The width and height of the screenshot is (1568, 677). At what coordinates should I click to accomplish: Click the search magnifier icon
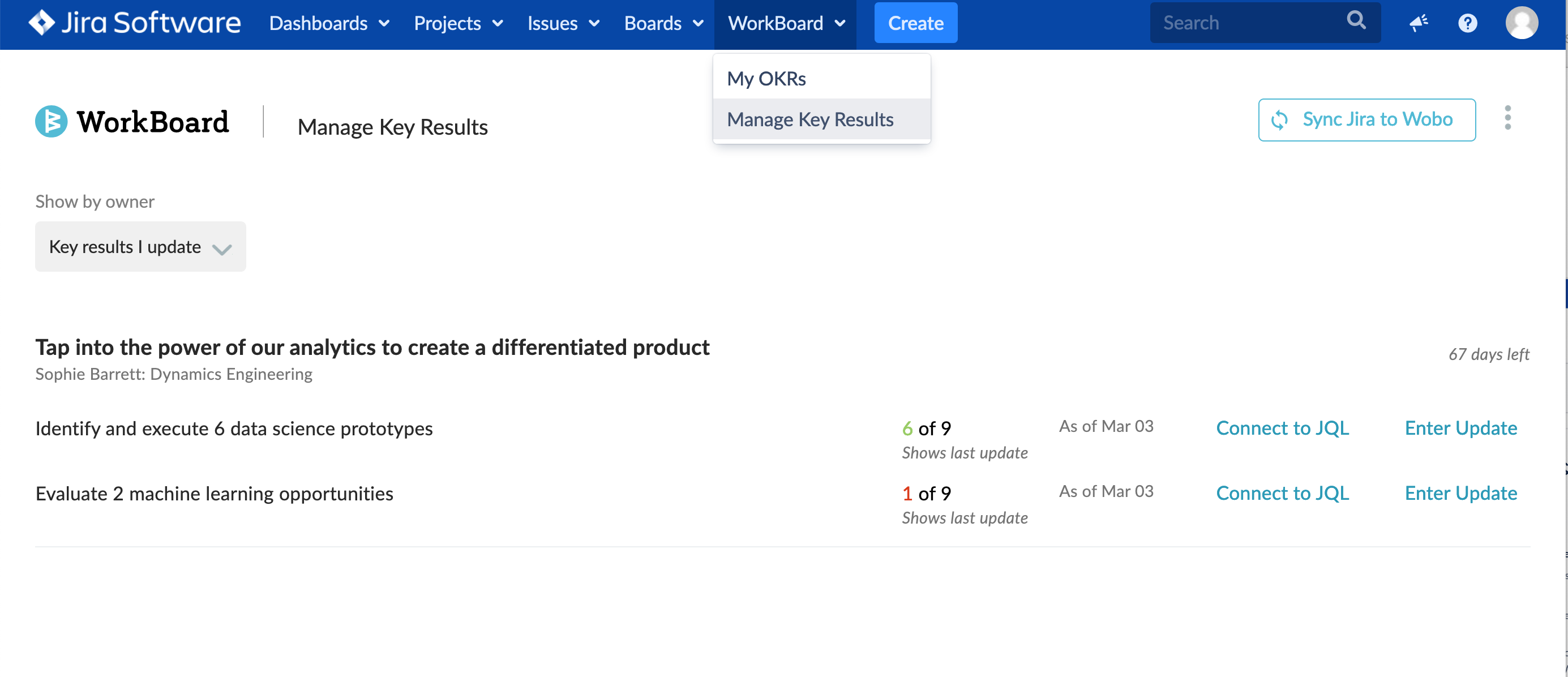1356,21
